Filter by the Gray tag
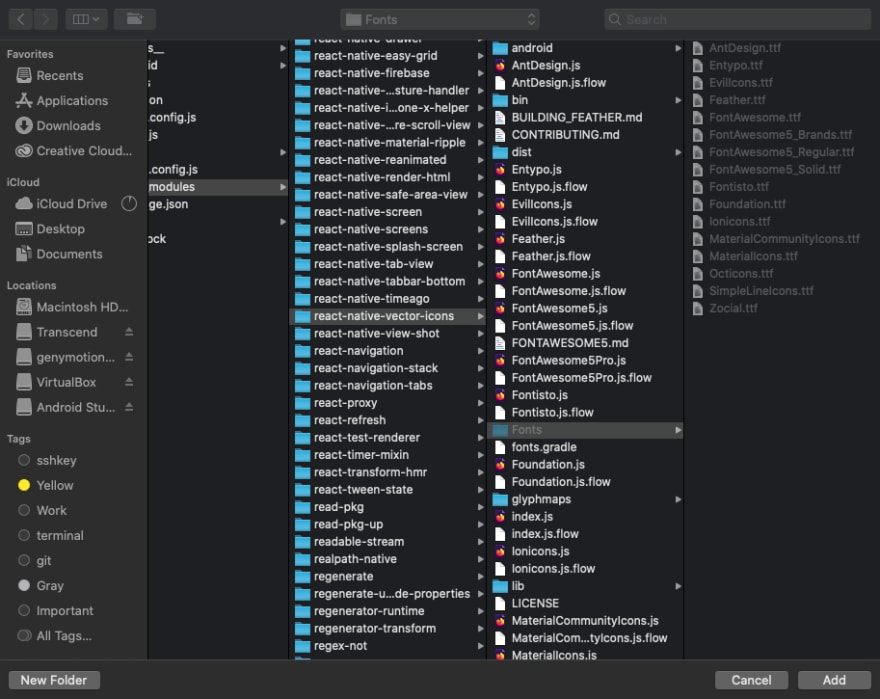This screenshot has height=699, width=880. [49, 586]
